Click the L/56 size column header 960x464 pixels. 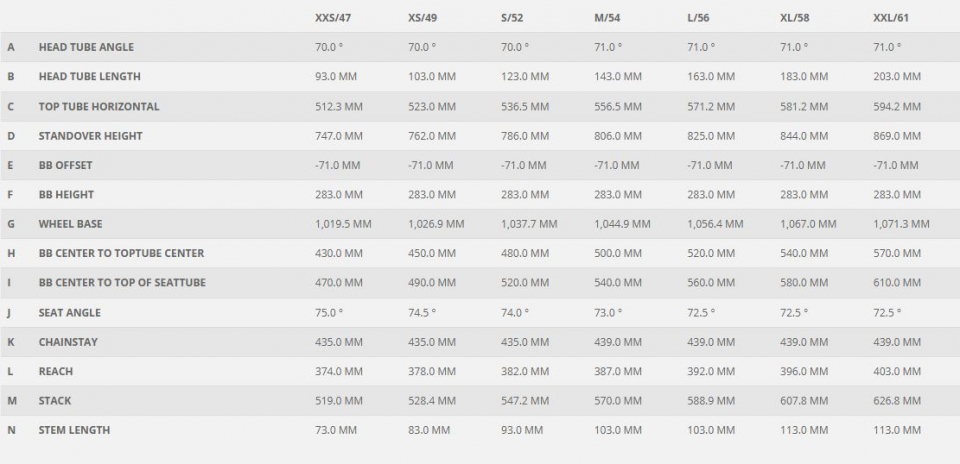698,18
